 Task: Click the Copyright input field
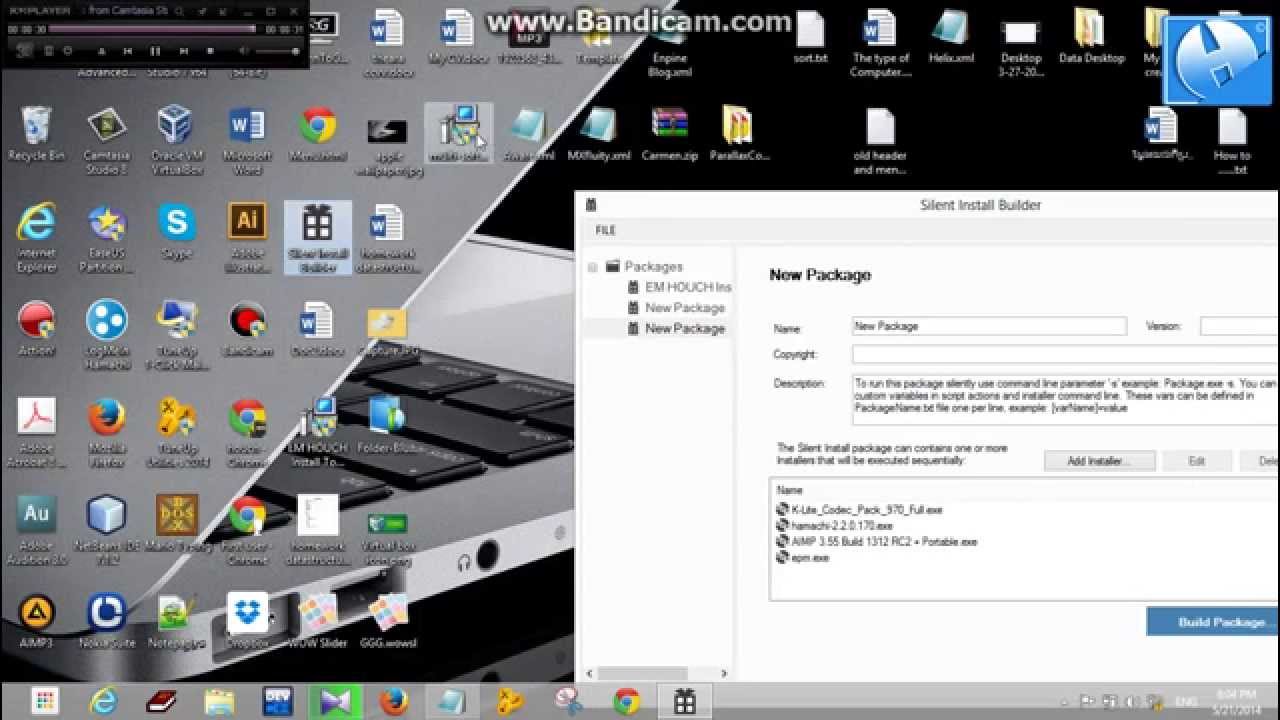(x=1066, y=354)
